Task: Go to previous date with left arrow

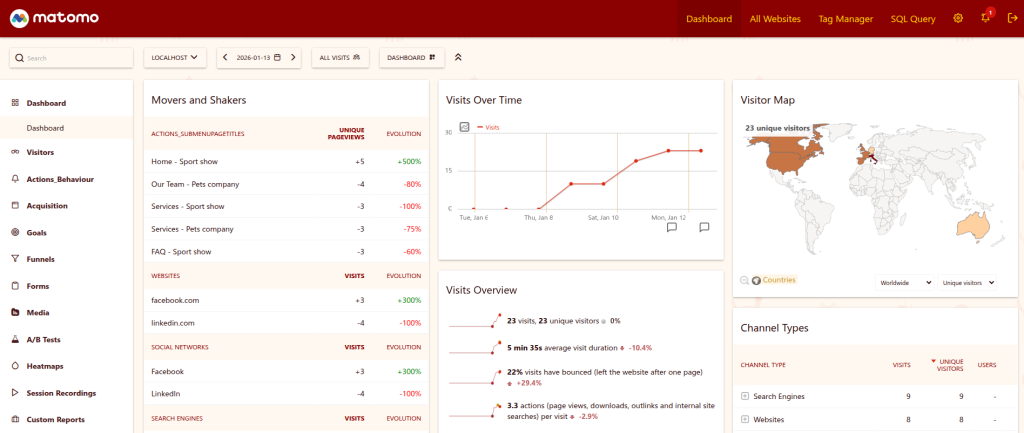Action: tap(226, 58)
